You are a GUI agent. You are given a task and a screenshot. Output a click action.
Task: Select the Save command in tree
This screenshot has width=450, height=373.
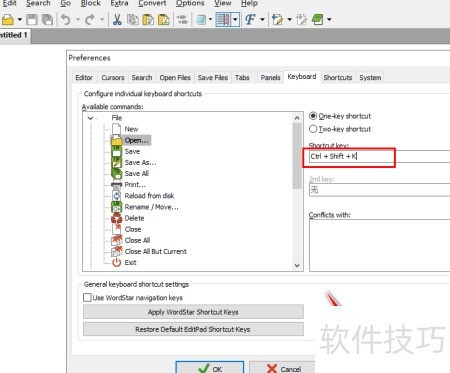pyautogui.click(x=132, y=151)
